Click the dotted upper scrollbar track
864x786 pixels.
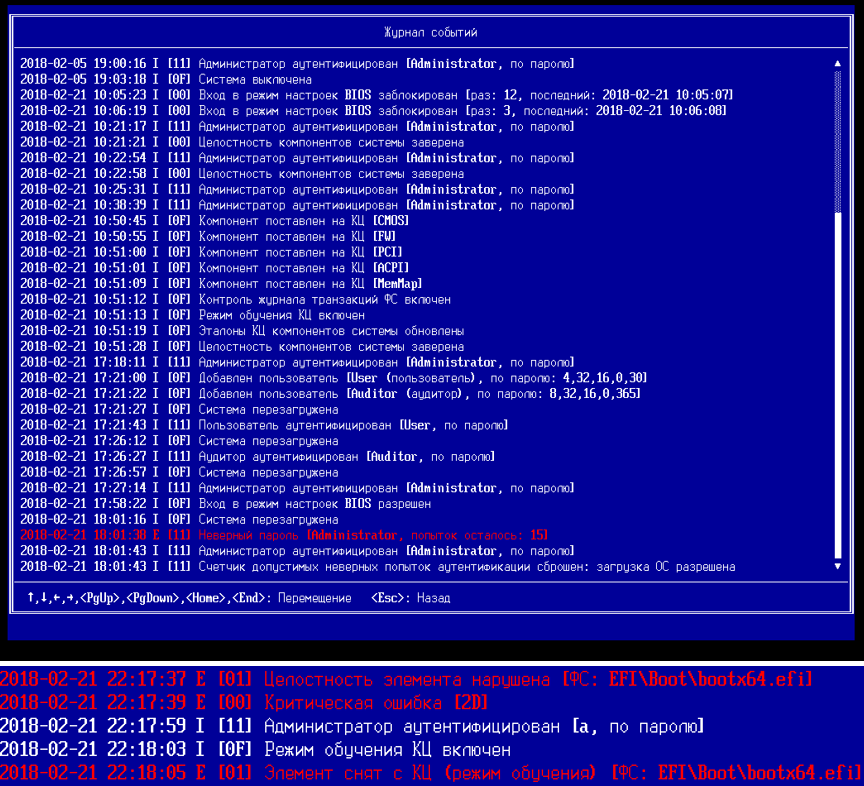pyautogui.click(x=838, y=141)
